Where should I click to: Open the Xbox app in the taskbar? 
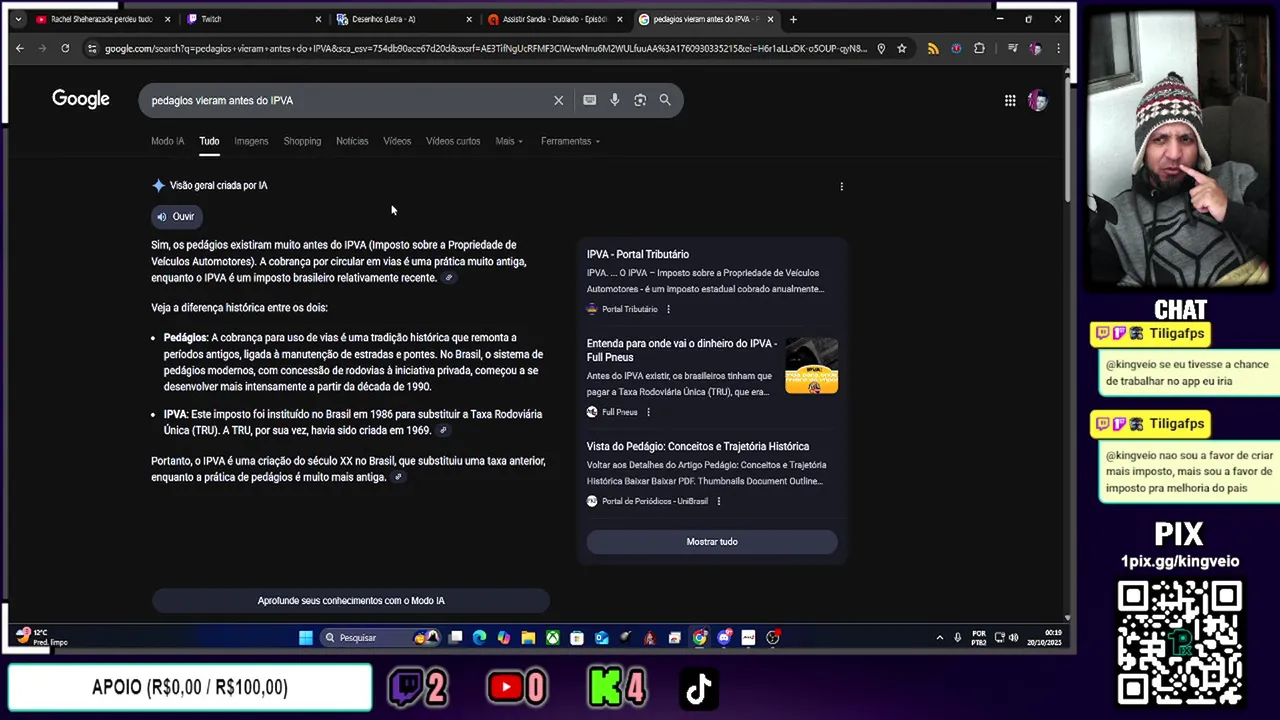552,637
